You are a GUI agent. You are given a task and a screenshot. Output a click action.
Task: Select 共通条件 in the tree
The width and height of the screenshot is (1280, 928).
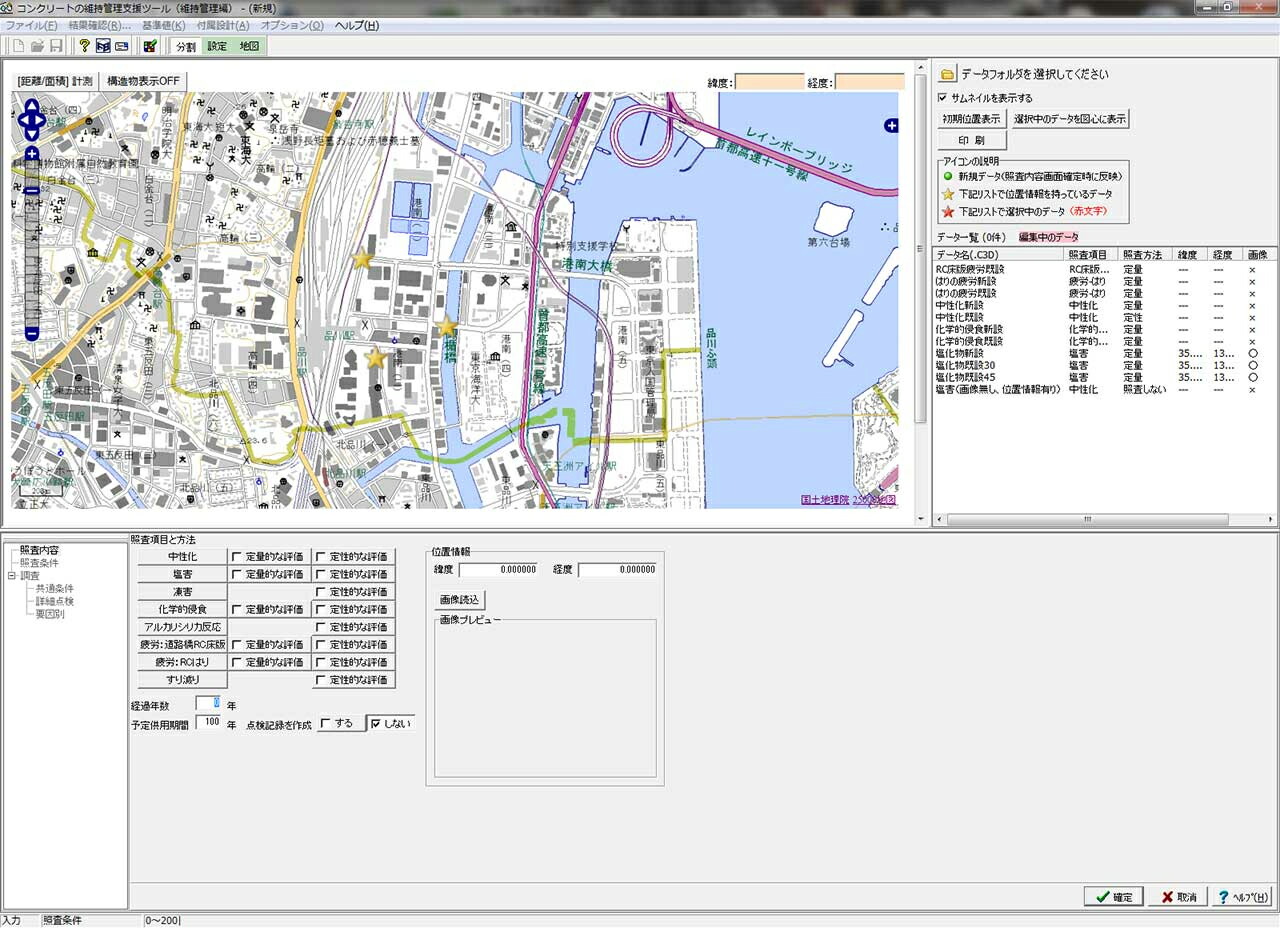tap(54, 588)
